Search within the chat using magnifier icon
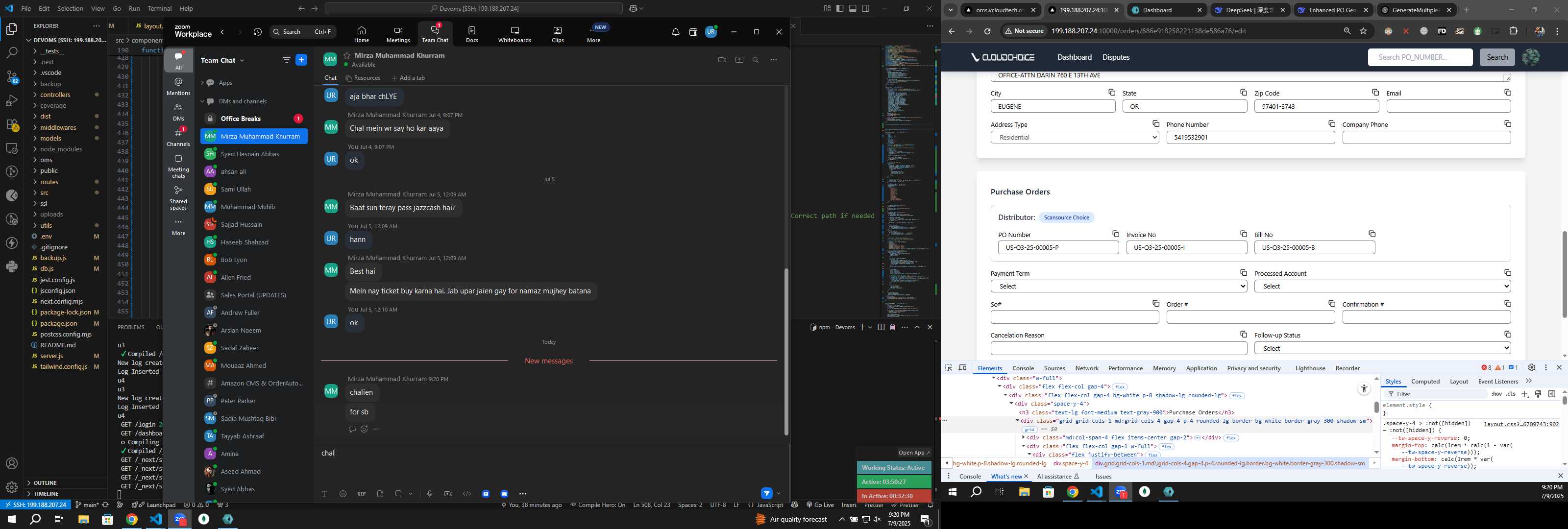The height and width of the screenshot is (529, 1568). click(x=756, y=60)
